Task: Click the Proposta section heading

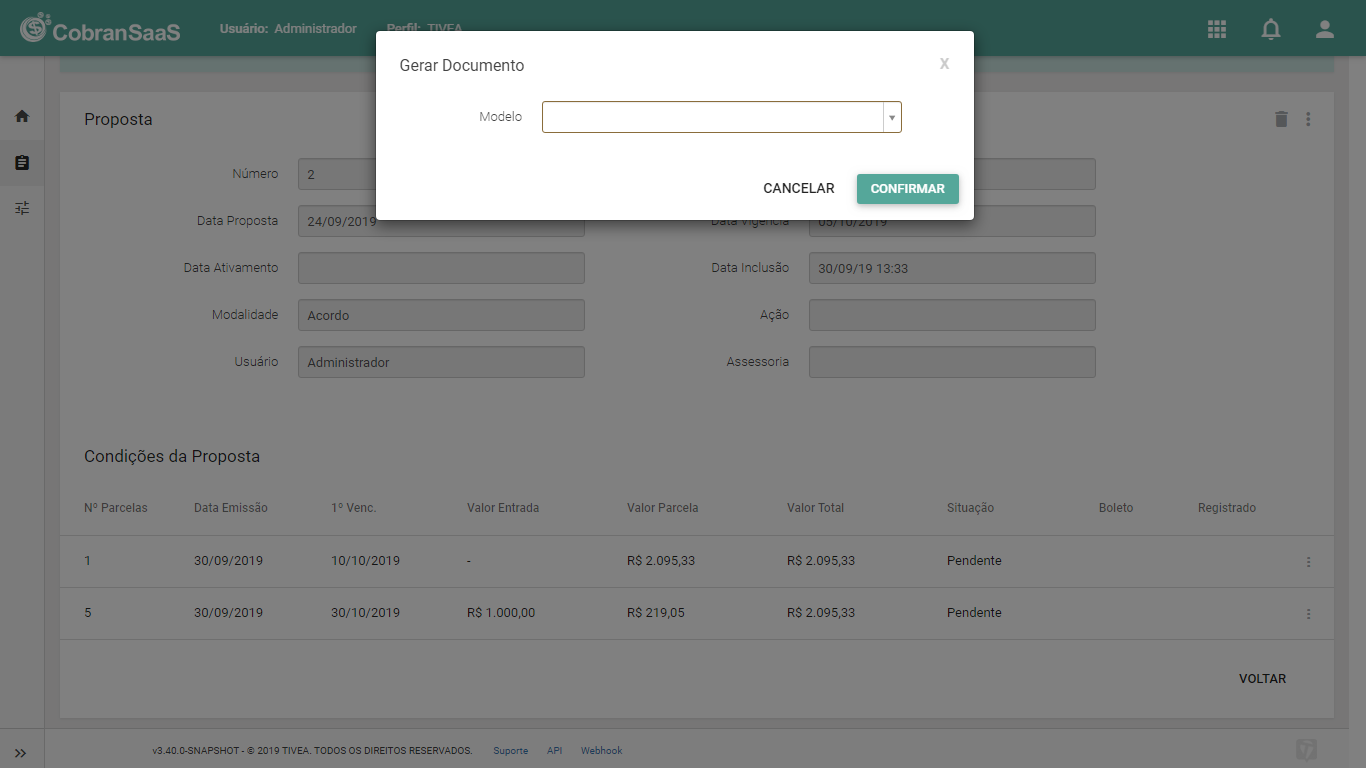Action: pos(118,119)
